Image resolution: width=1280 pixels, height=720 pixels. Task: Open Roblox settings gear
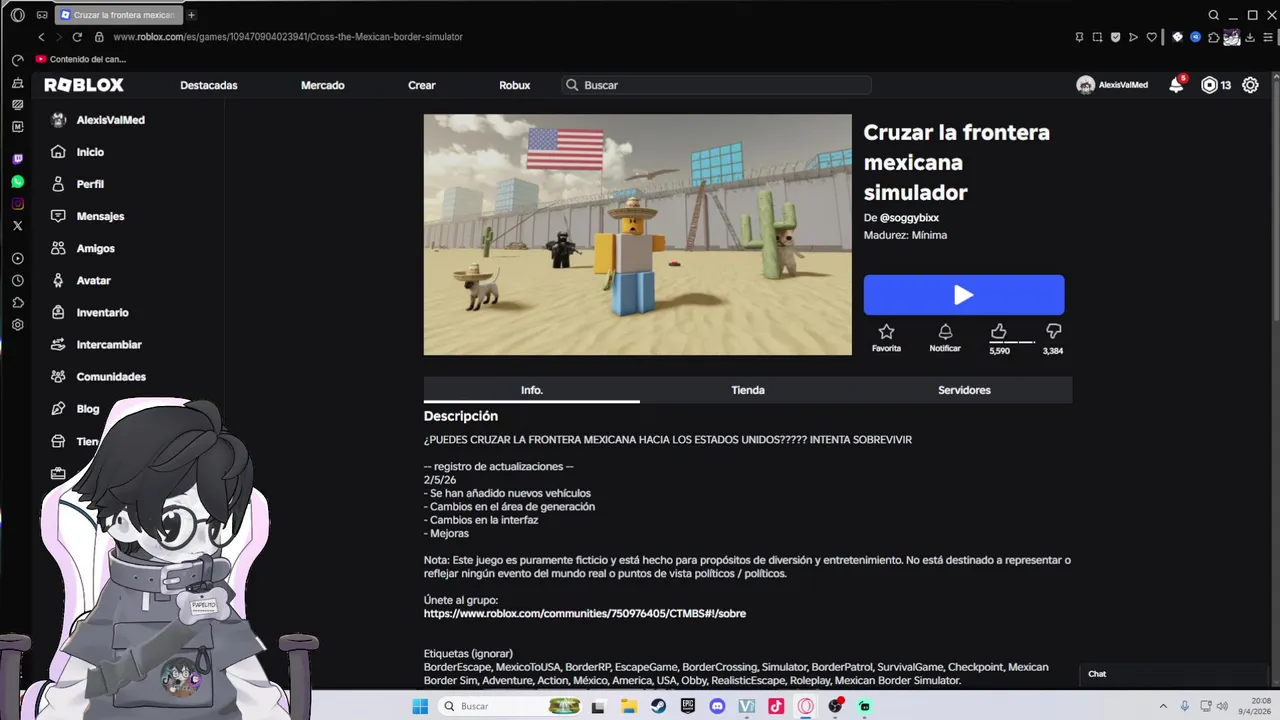point(1250,85)
